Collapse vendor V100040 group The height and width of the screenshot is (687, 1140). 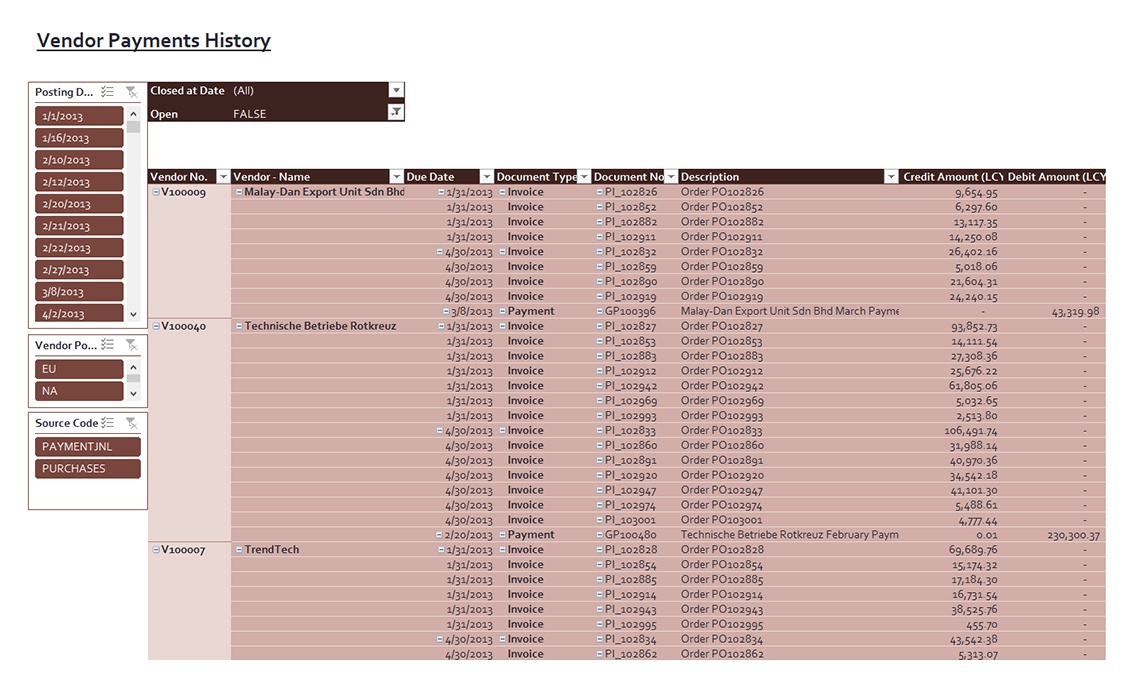pos(156,326)
